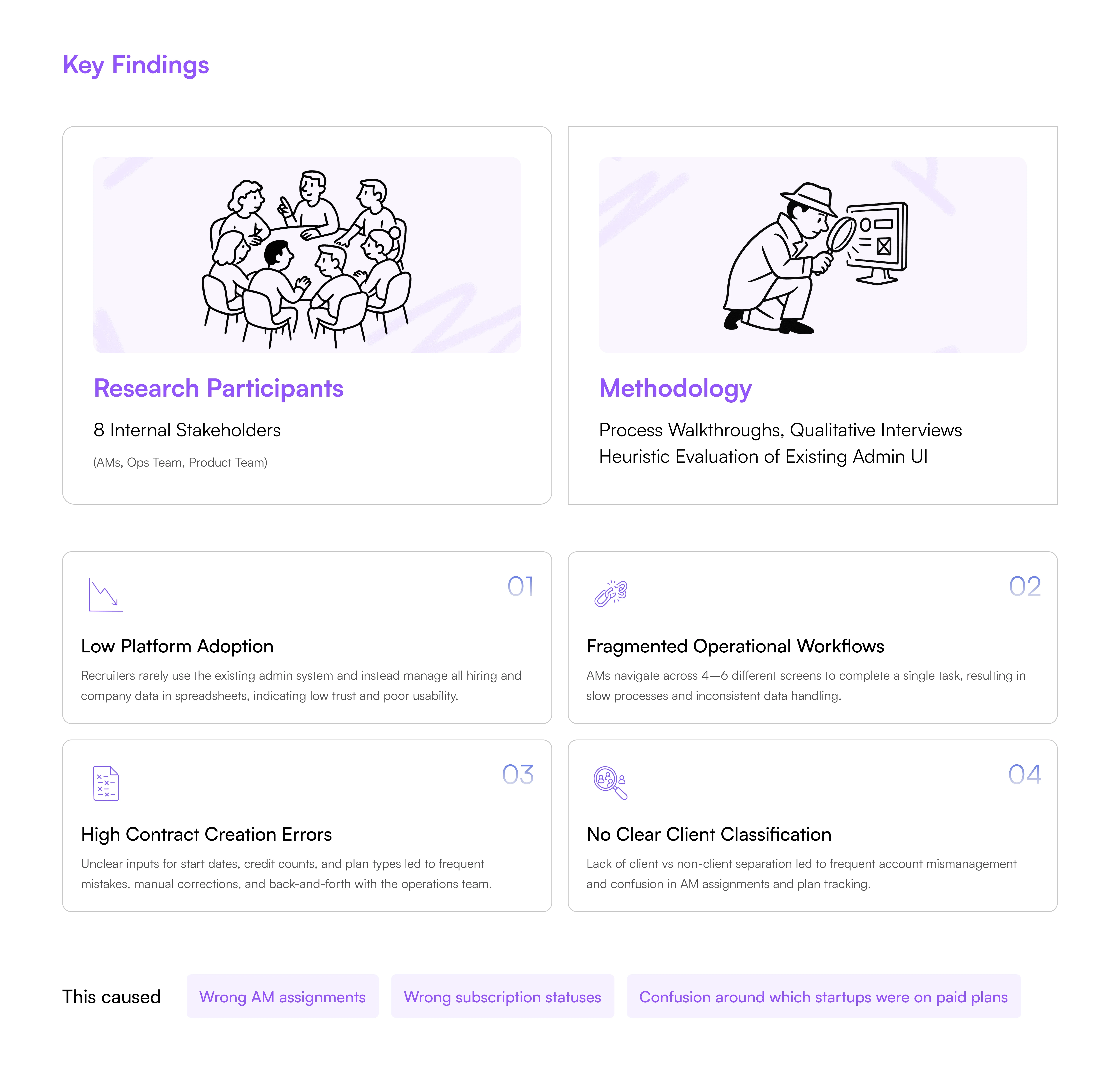
Task: Select the Low Platform Adoption title
Action: coord(177,646)
